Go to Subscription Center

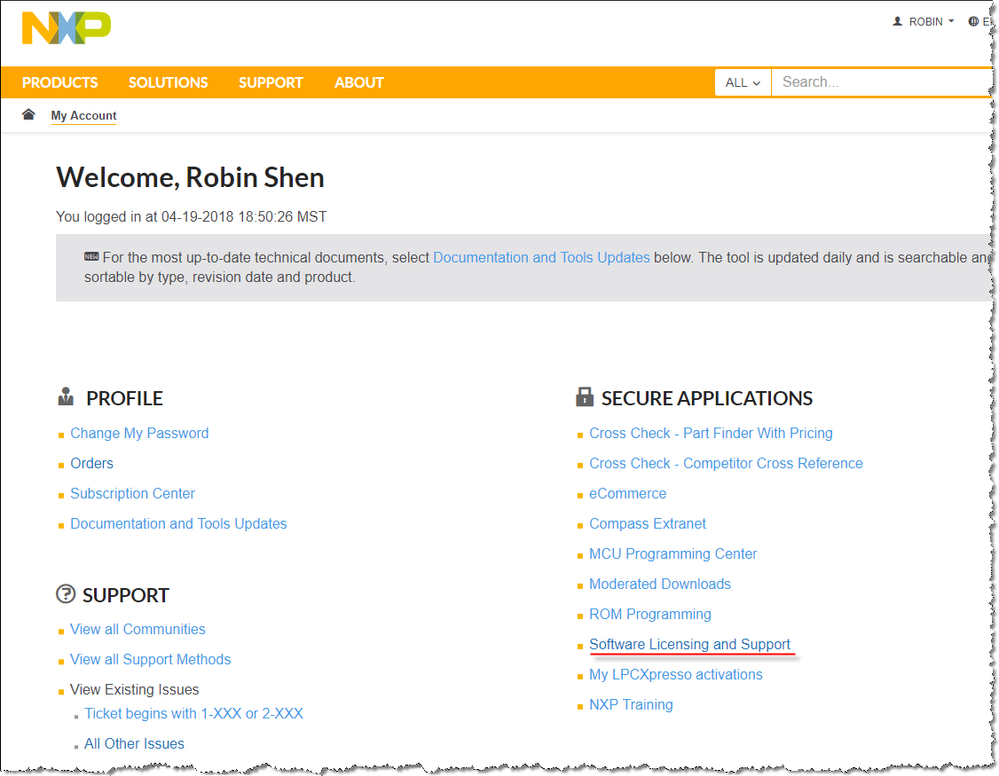click(x=133, y=494)
